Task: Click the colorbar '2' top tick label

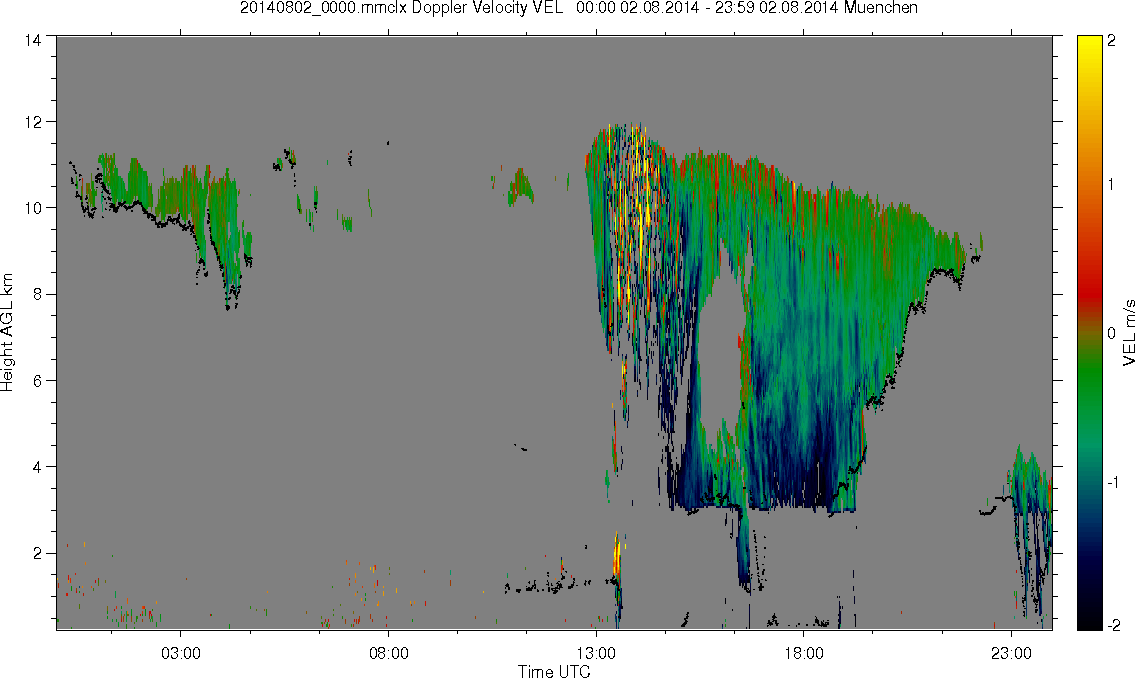Action: [1112, 41]
